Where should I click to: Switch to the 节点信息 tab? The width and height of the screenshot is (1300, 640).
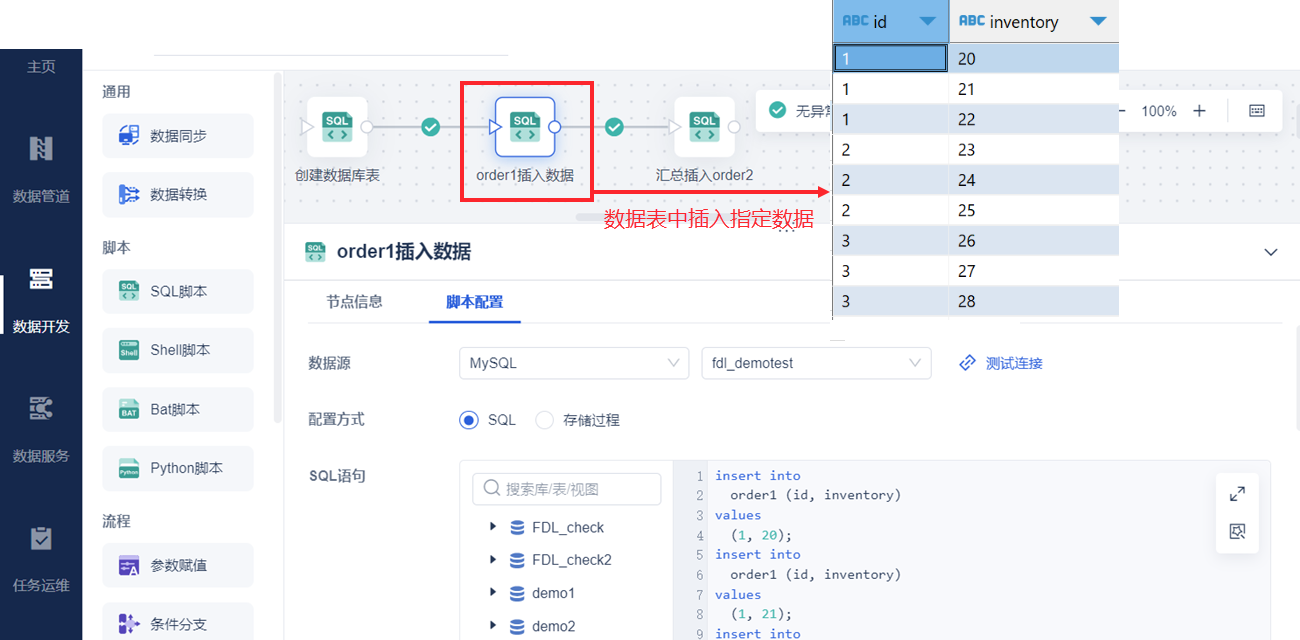[x=354, y=301]
